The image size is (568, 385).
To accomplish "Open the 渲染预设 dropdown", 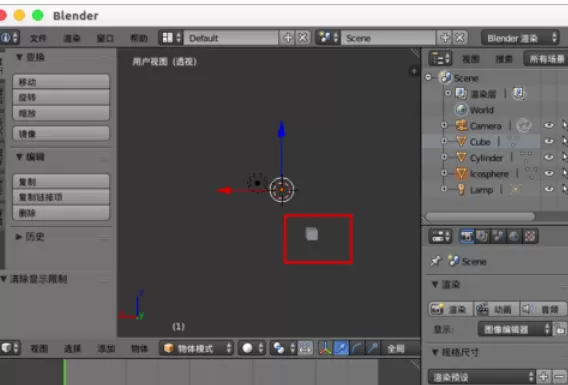I will [481, 377].
